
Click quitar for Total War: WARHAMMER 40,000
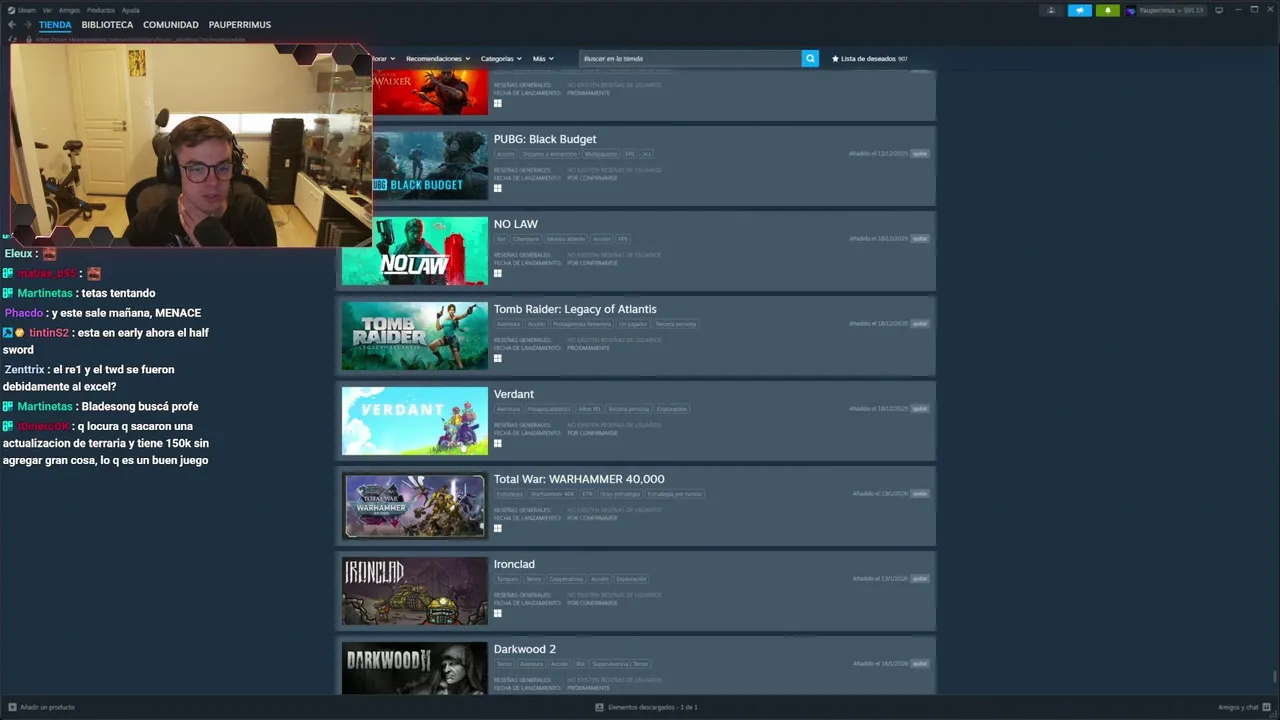tap(920, 494)
